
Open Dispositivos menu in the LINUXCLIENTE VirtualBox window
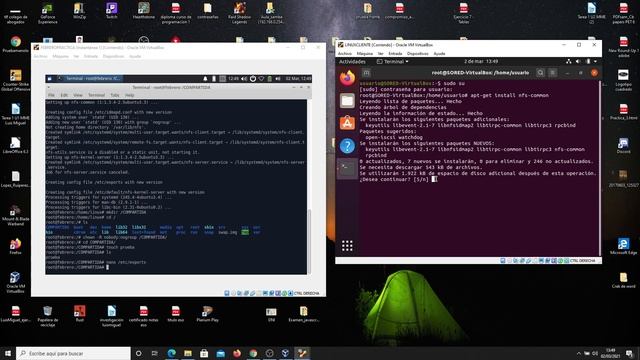tap(418, 53)
